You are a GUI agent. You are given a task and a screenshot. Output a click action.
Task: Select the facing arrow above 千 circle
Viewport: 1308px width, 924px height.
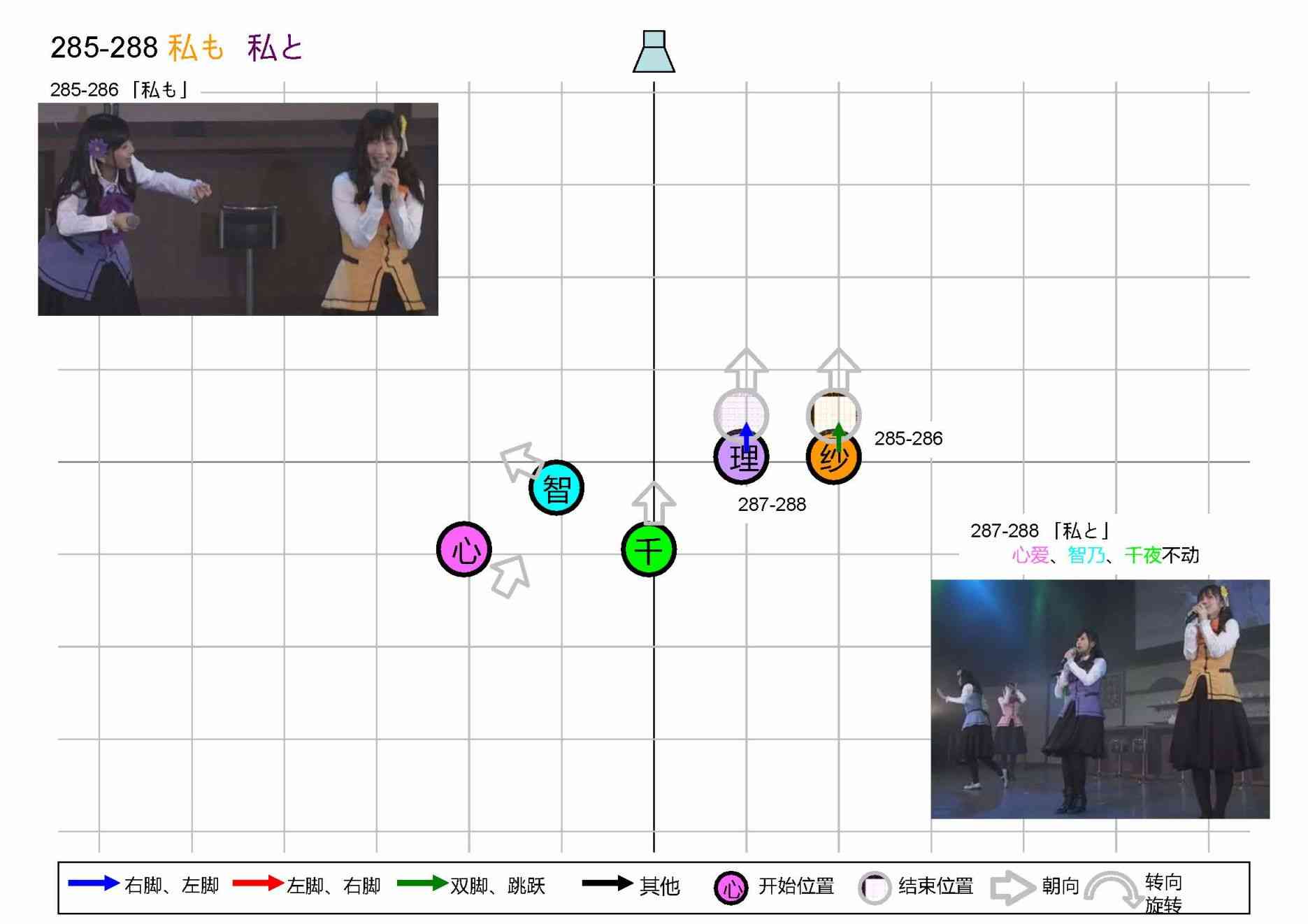654,503
